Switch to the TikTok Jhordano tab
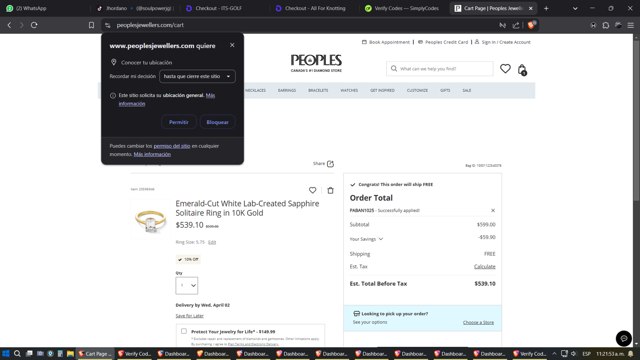Image resolution: width=640 pixels, height=360 pixels. (x=135, y=8)
